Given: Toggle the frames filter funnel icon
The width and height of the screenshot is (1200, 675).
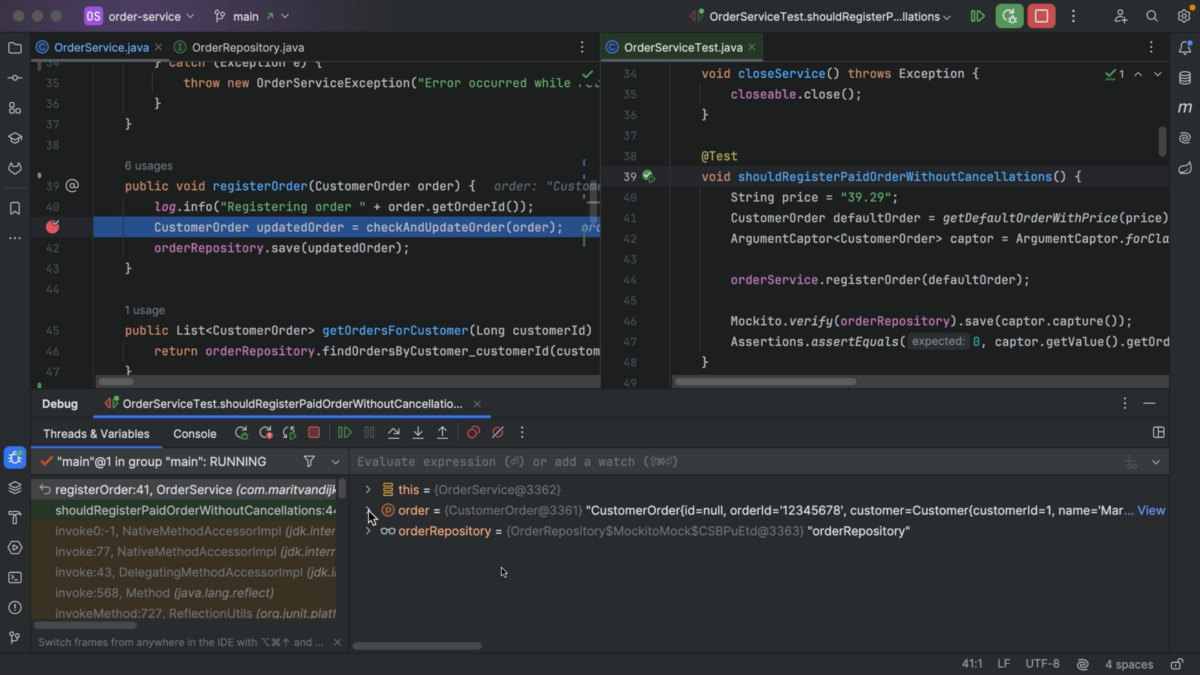Looking at the screenshot, I should coord(309,462).
